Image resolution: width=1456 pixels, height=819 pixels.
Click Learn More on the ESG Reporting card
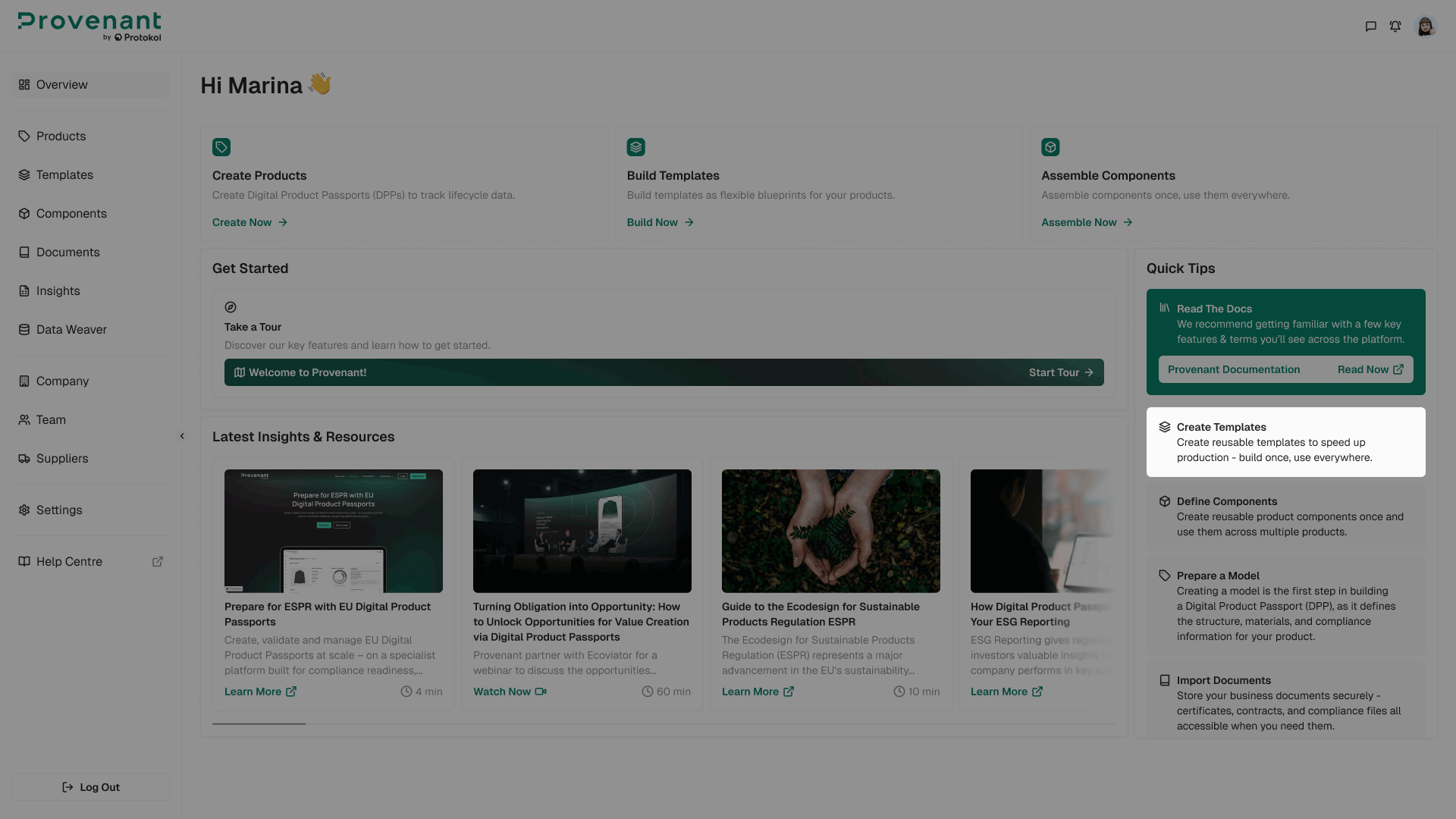click(1006, 692)
